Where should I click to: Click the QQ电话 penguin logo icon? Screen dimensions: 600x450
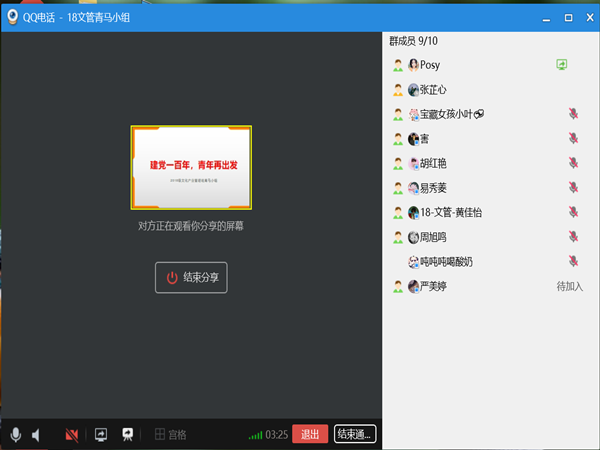point(12,16)
